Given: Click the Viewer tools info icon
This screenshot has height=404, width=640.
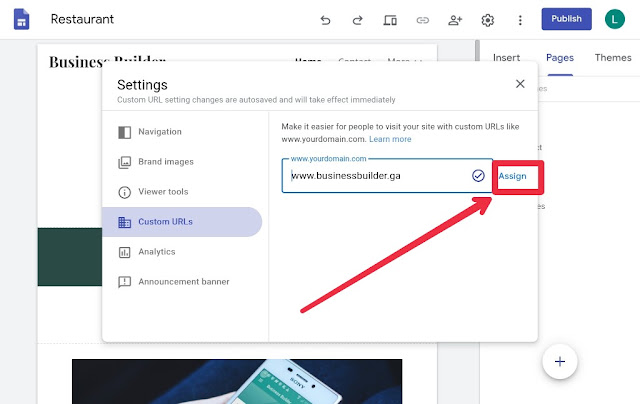Looking at the screenshot, I should [x=124, y=192].
